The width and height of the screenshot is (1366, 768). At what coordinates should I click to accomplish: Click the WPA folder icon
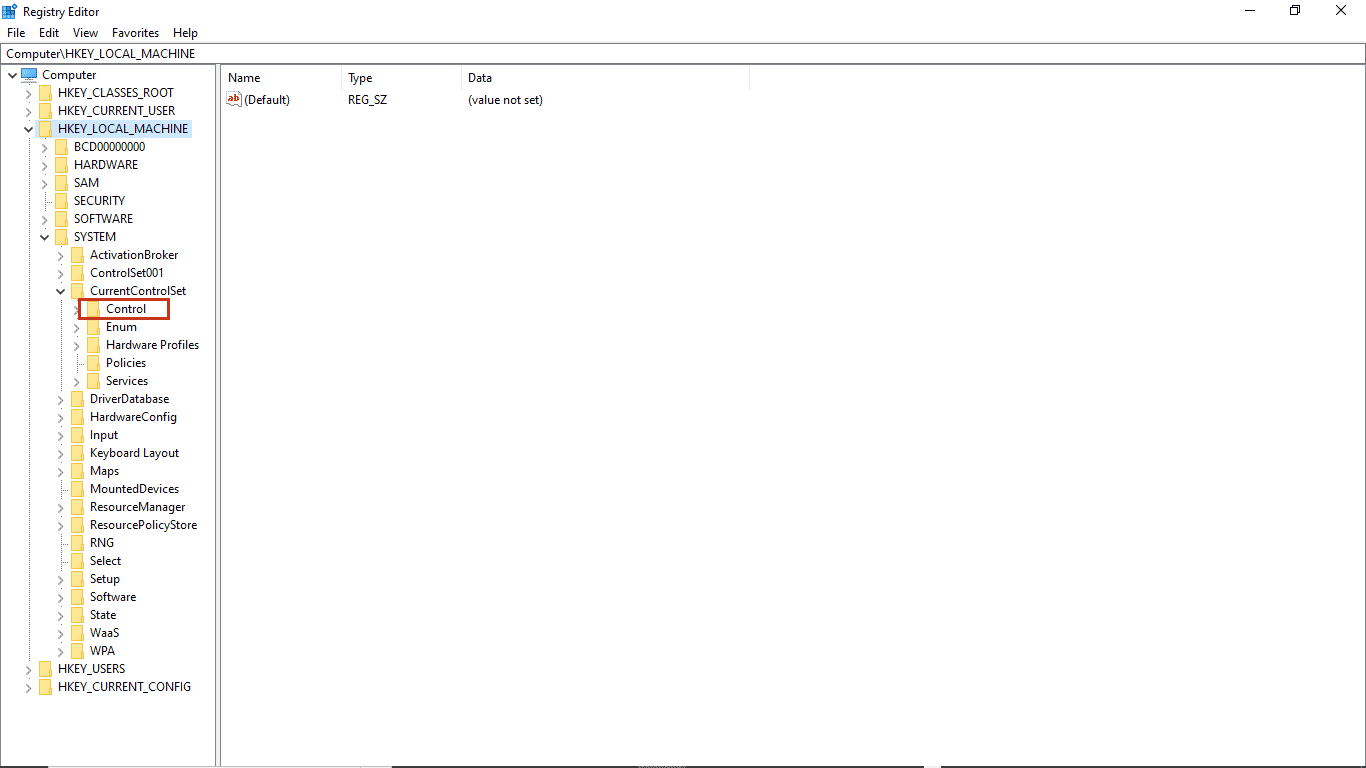[77, 651]
